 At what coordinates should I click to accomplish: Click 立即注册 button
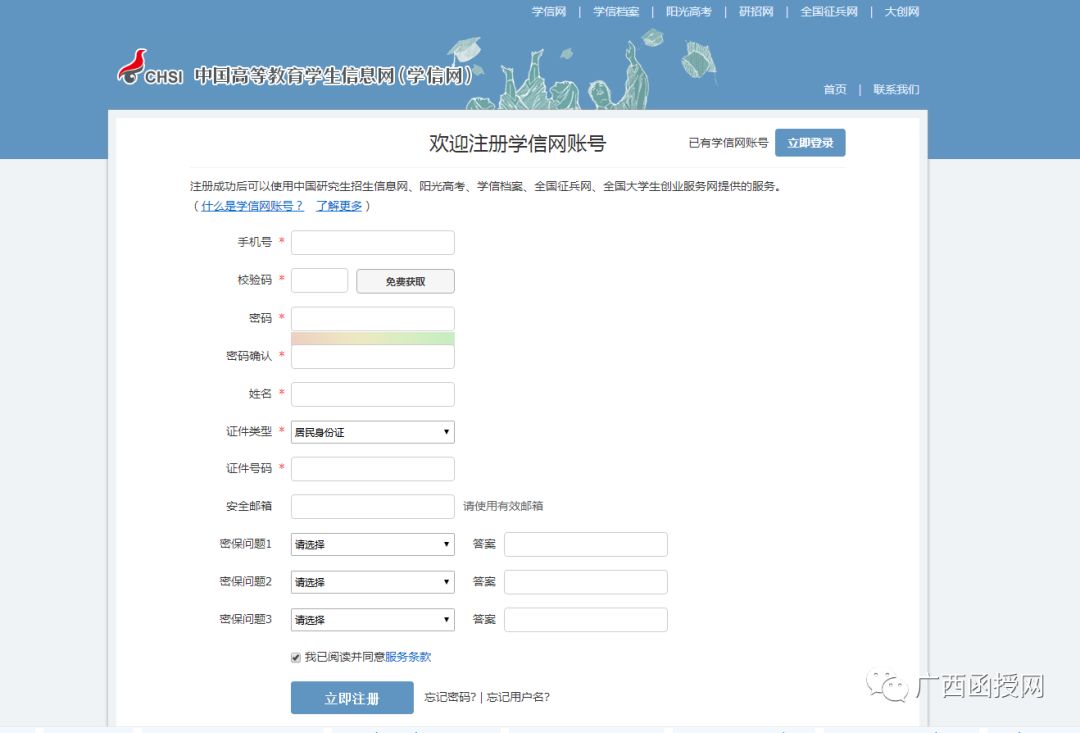(352, 698)
